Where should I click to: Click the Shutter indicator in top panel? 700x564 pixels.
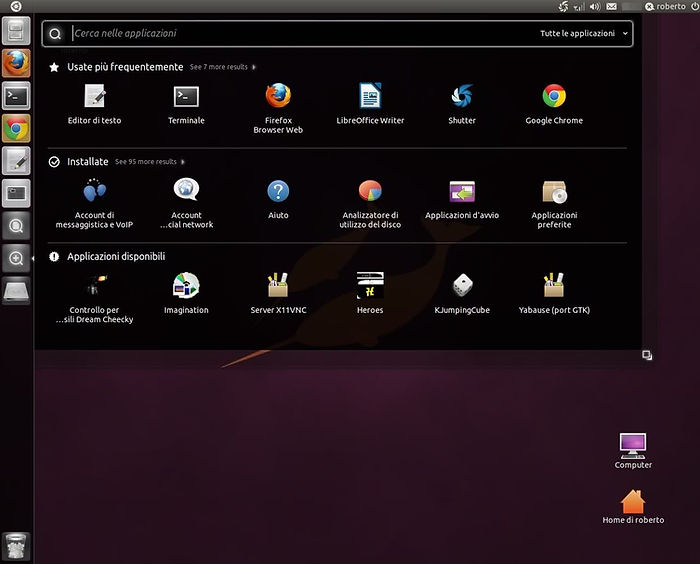pos(563,6)
